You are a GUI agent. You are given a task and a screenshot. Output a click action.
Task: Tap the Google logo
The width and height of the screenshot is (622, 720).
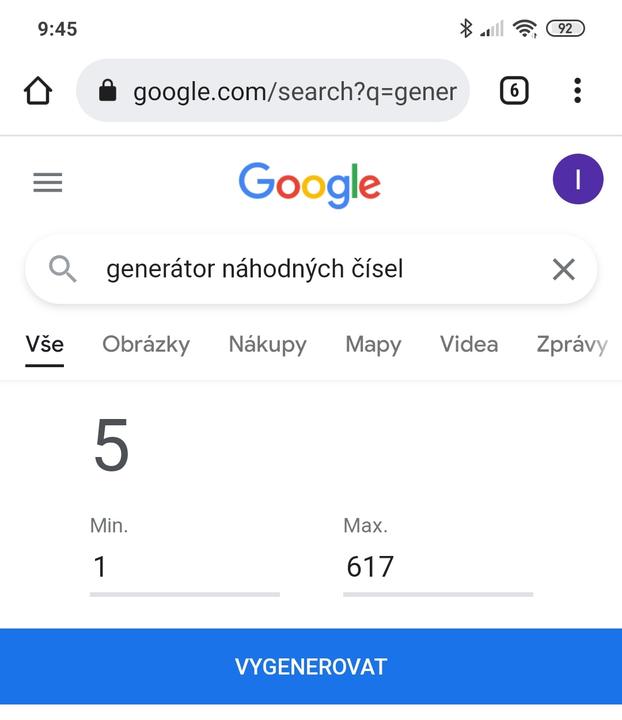(x=310, y=185)
